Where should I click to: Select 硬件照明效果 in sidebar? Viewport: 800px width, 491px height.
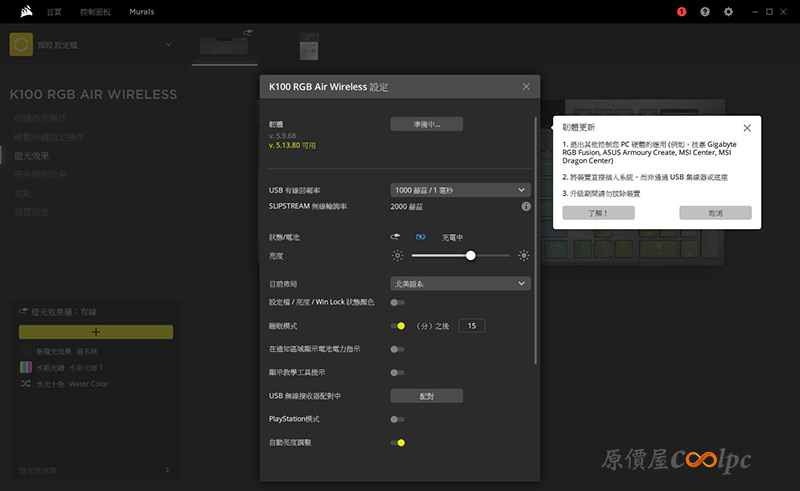pyautogui.click(x=40, y=175)
